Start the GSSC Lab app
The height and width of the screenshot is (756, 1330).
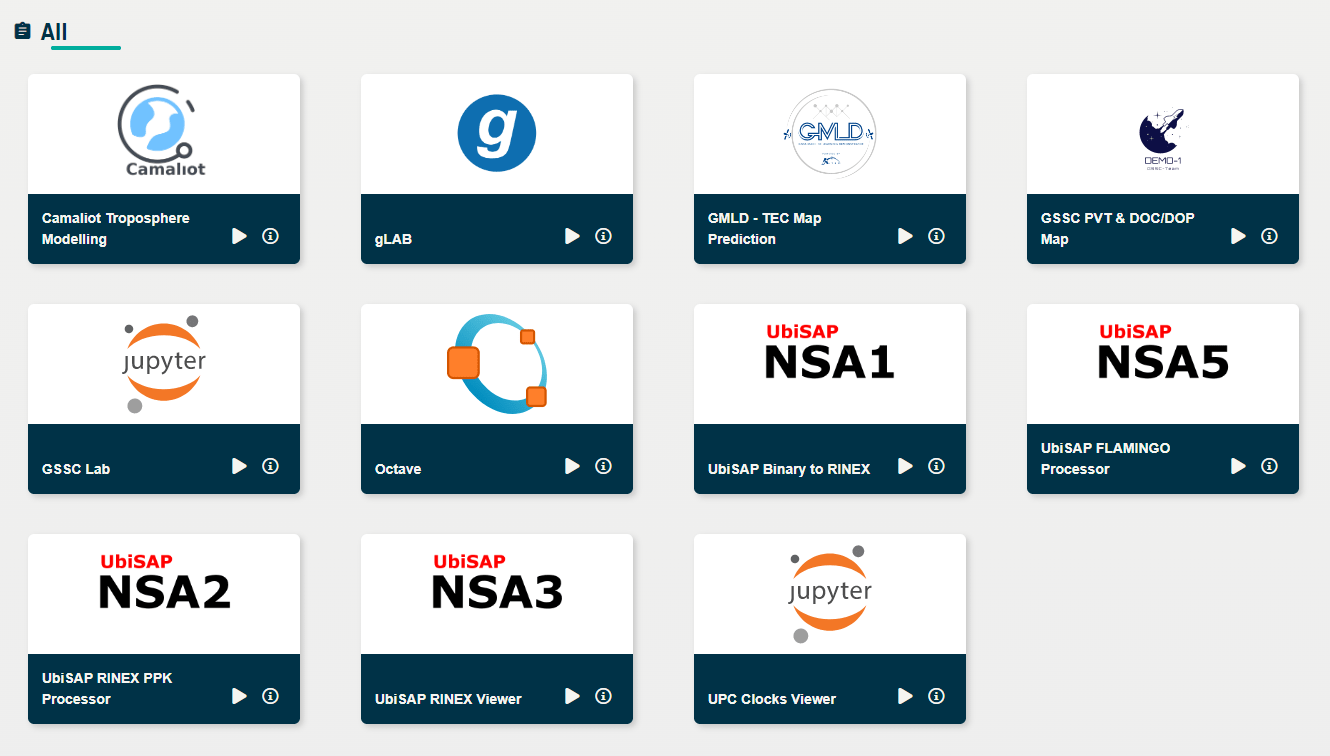click(x=239, y=466)
